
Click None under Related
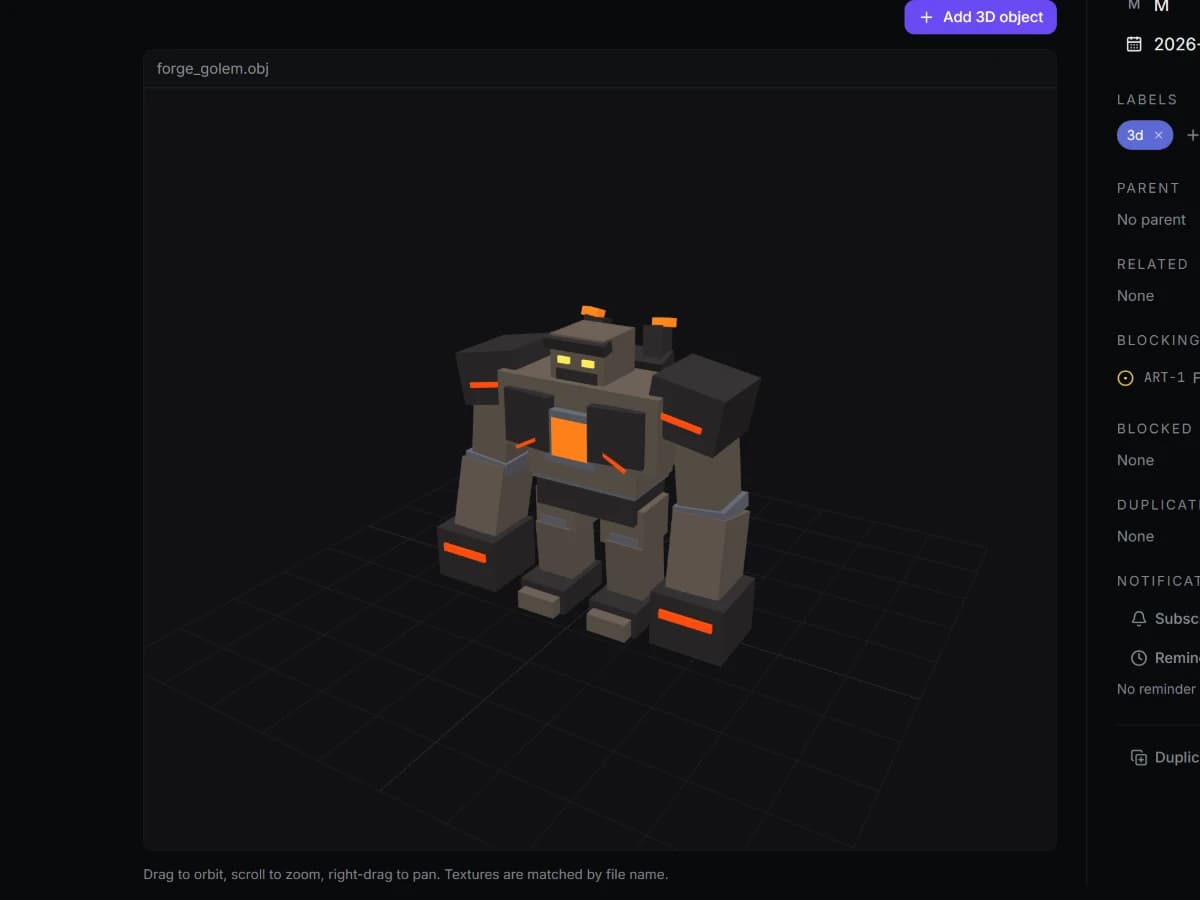coord(1135,296)
